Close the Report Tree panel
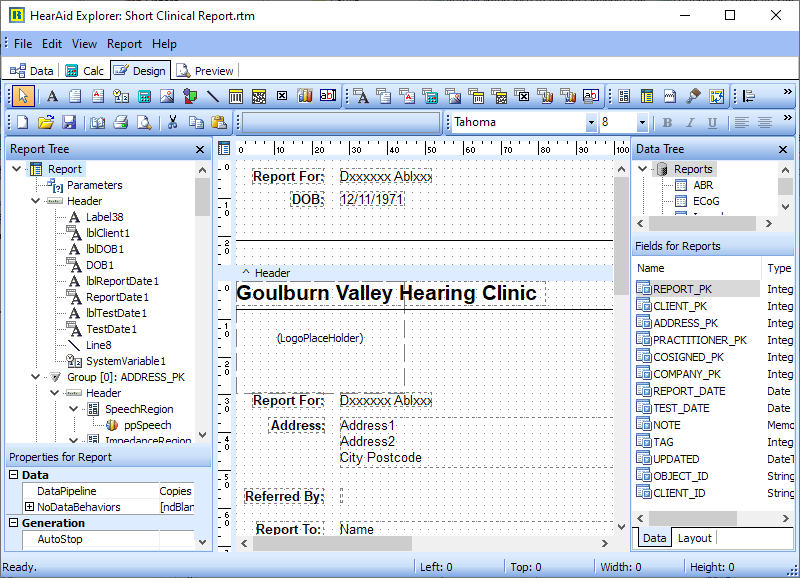 [200, 149]
